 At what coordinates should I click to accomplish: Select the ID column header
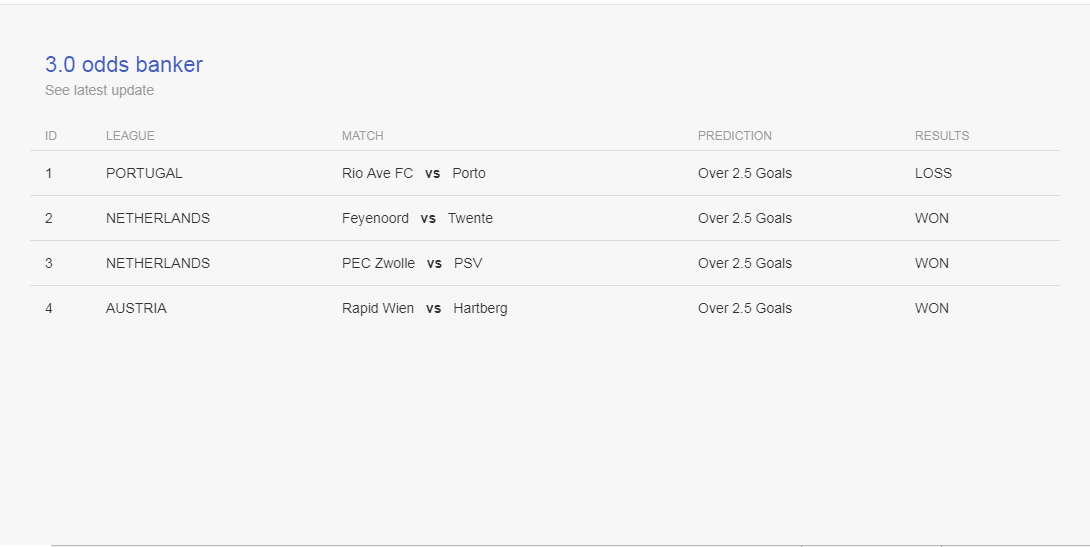coord(51,136)
